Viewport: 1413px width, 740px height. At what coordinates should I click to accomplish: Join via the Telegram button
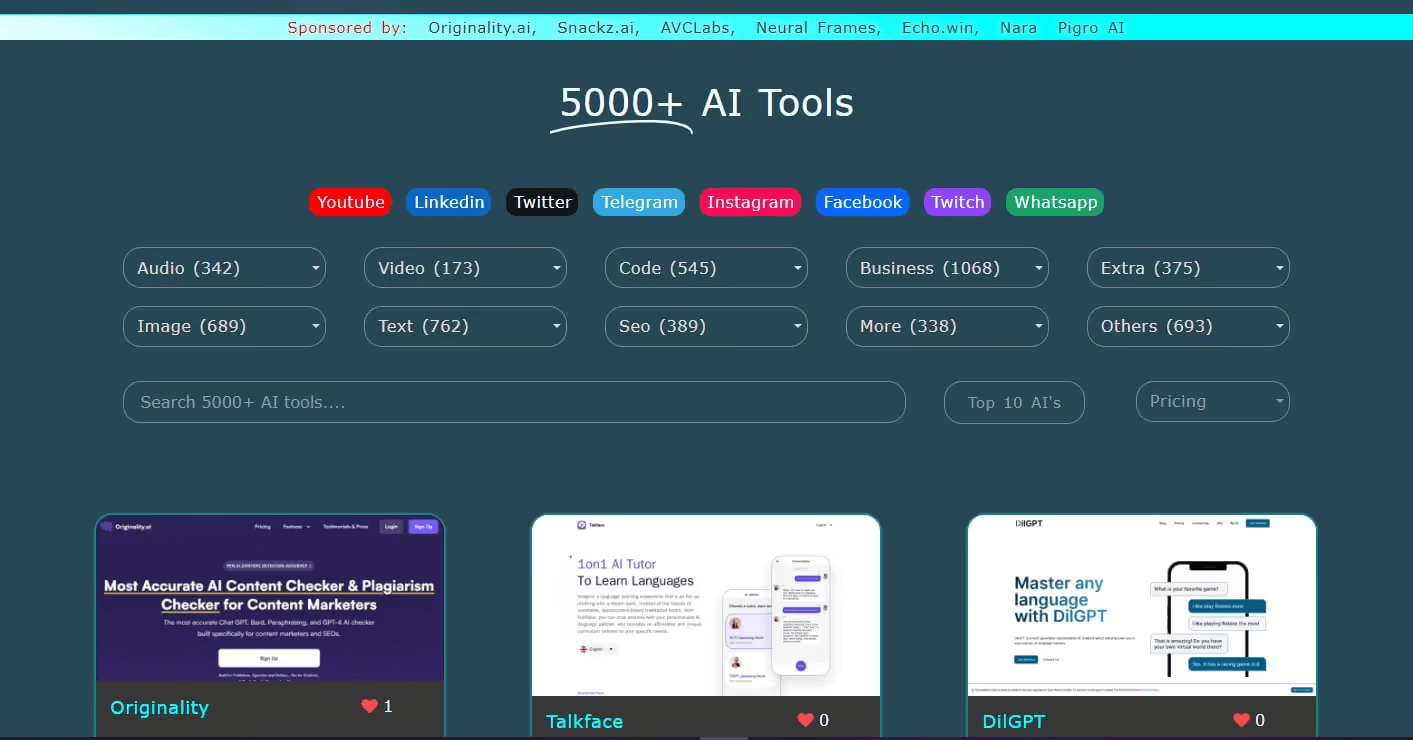[x=638, y=201]
